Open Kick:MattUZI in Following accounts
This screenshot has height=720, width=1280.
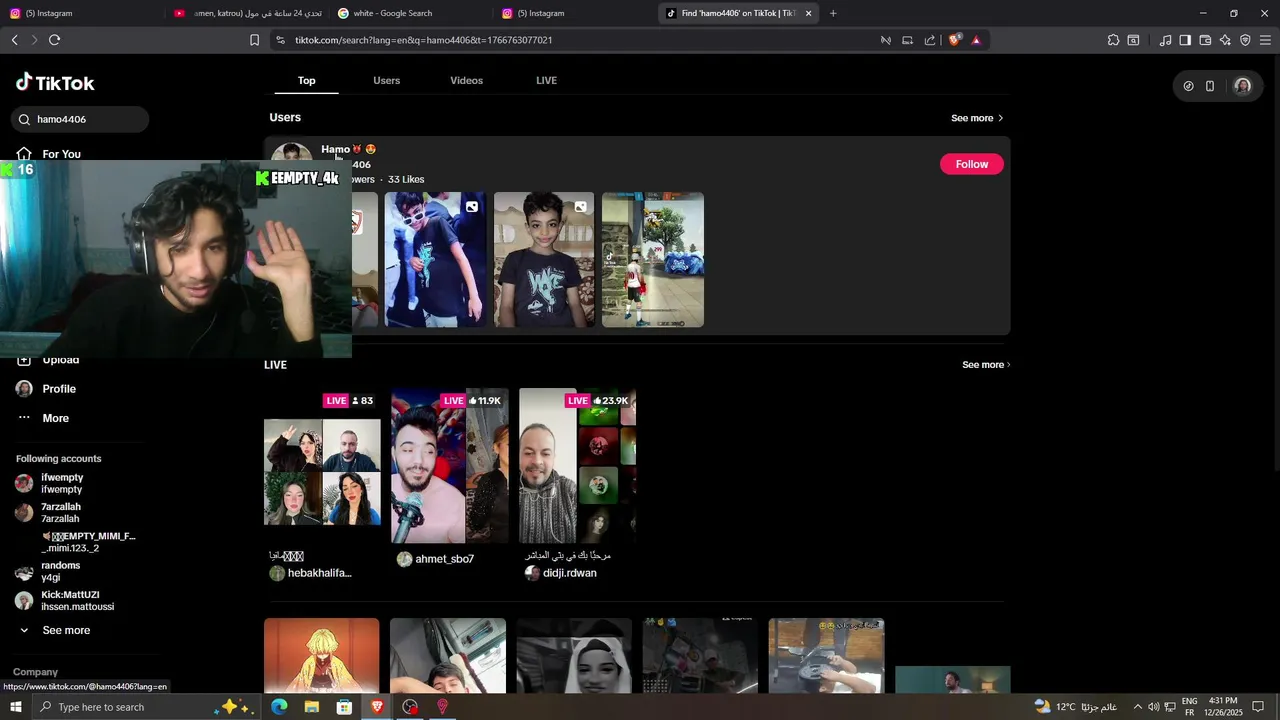[x=64, y=601]
